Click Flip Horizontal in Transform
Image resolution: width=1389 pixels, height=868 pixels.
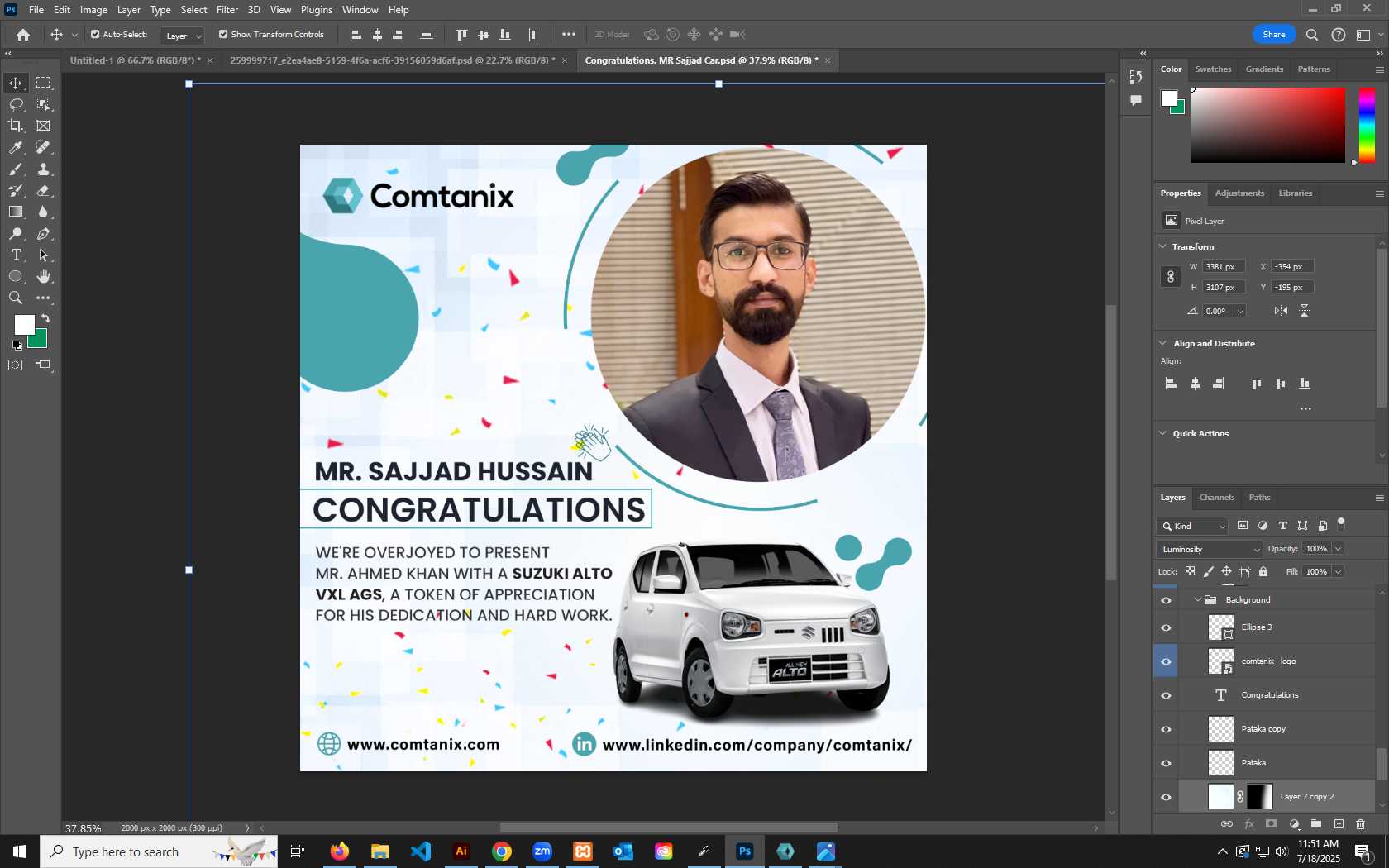tap(1281, 311)
